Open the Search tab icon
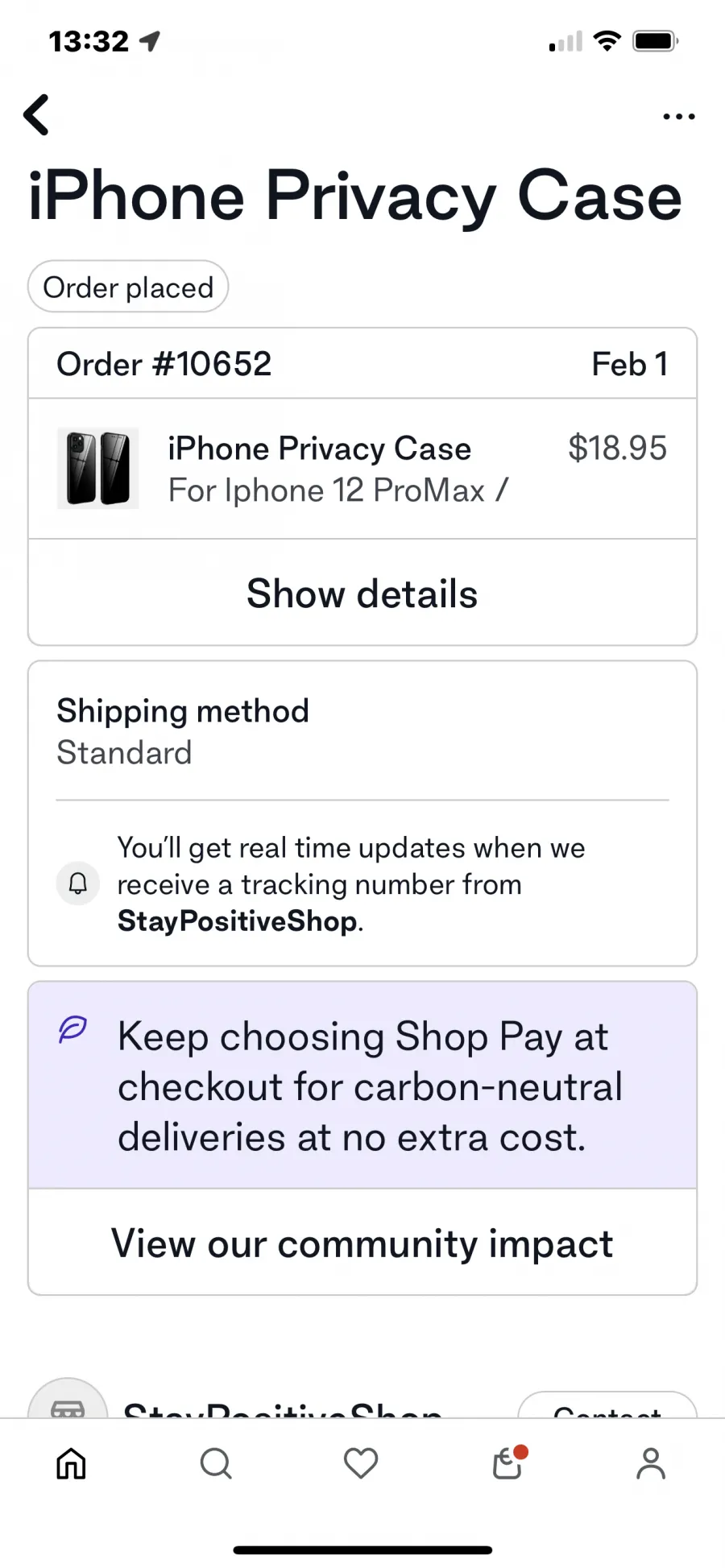 click(x=216, y=1463)
